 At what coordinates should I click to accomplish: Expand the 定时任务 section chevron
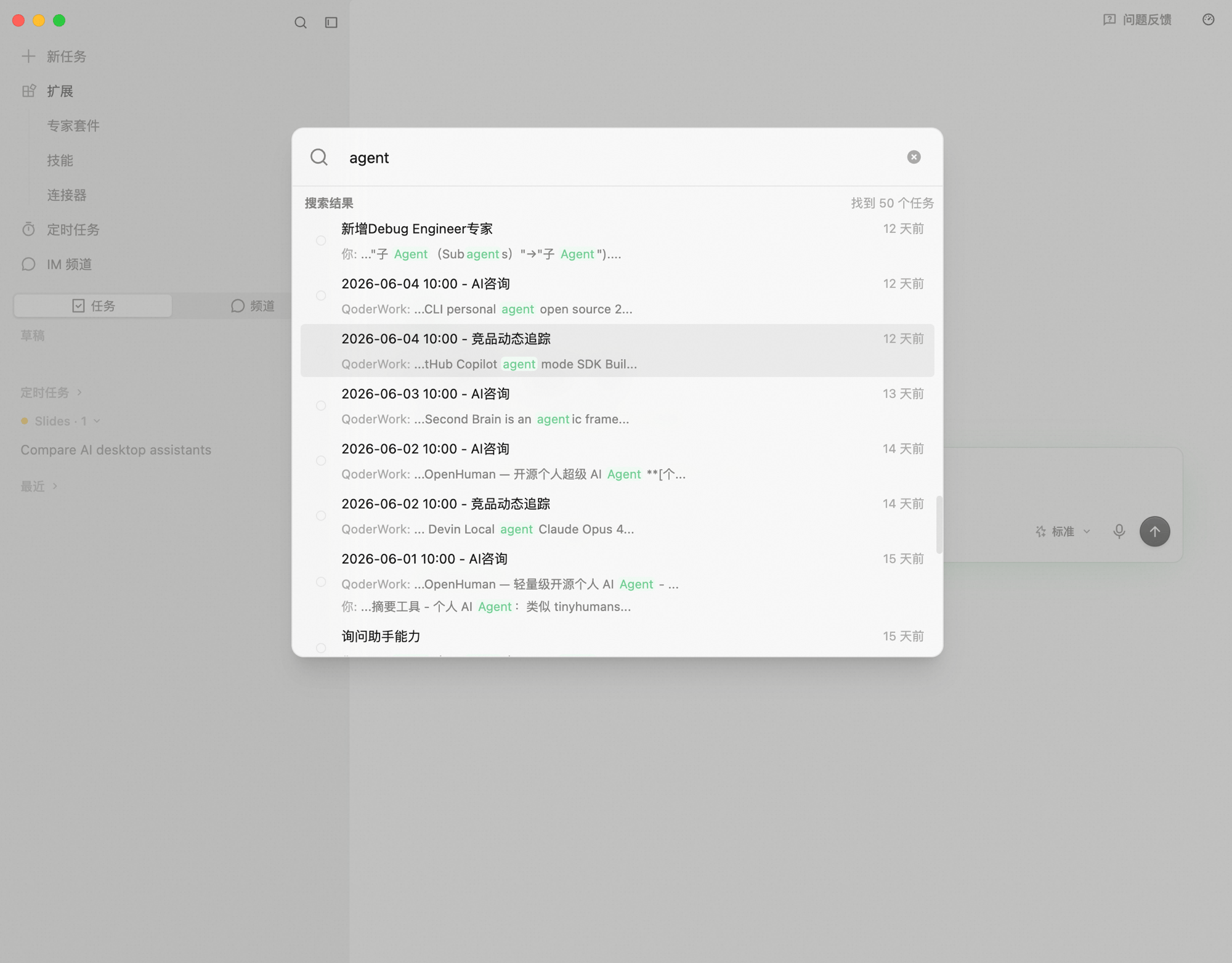tap(79, 392)
